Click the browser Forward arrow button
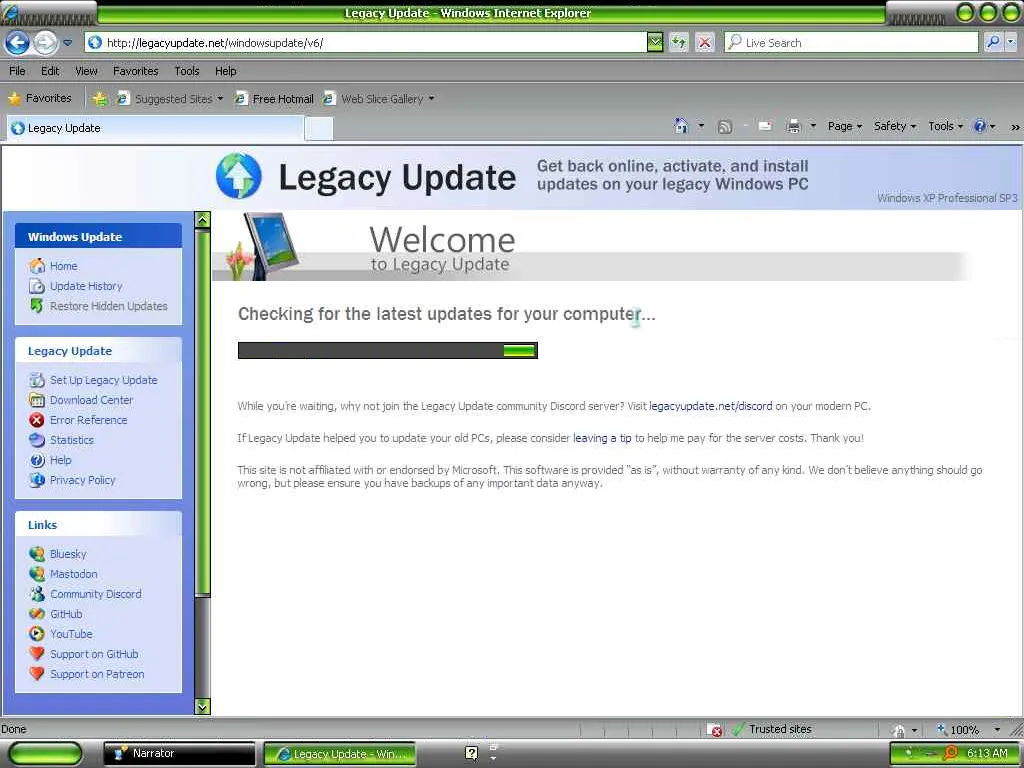 45,43
